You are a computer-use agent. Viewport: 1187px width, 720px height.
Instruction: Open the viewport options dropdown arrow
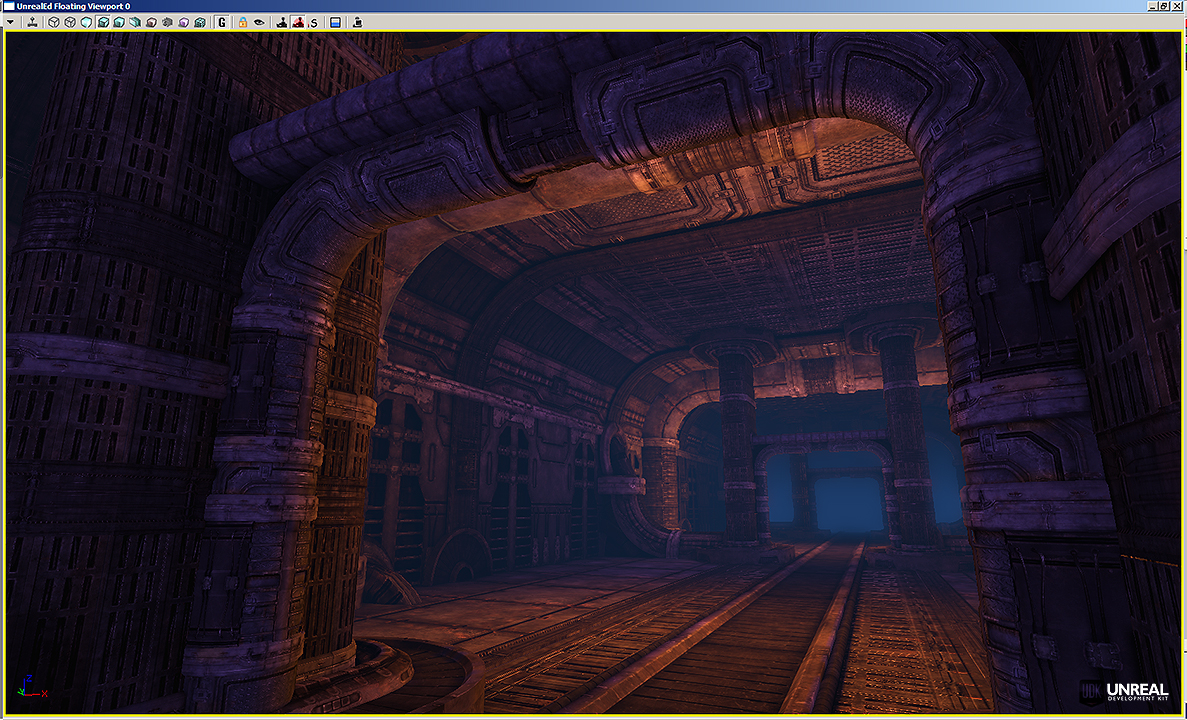11,22
